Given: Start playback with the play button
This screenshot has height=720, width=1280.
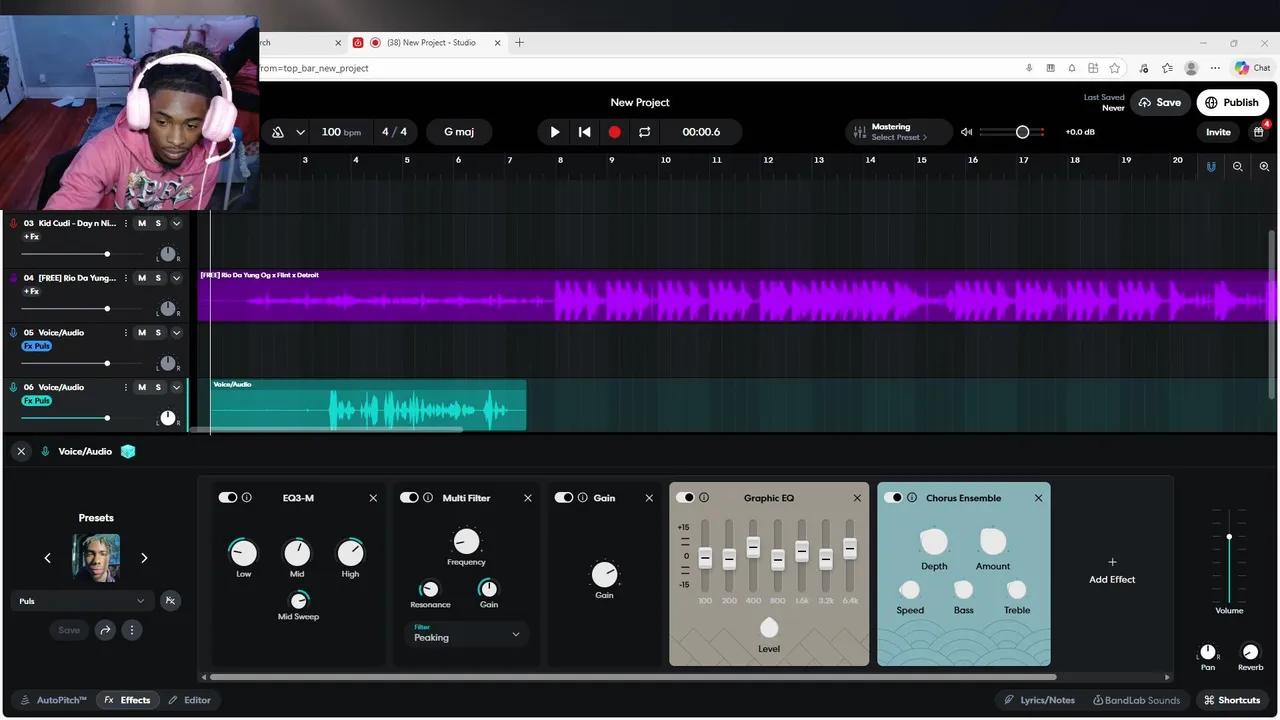Looking at the screenshot, I should tap(555, 132).
